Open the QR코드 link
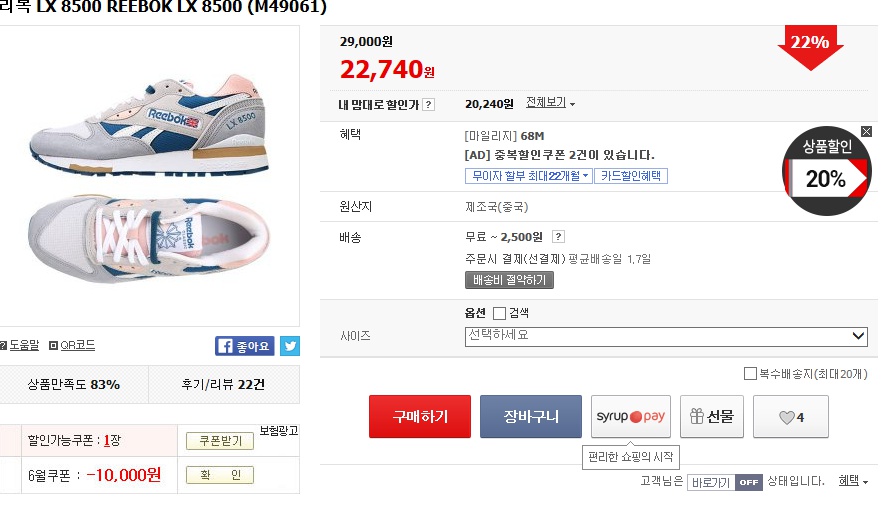 (x=73, y=345)
